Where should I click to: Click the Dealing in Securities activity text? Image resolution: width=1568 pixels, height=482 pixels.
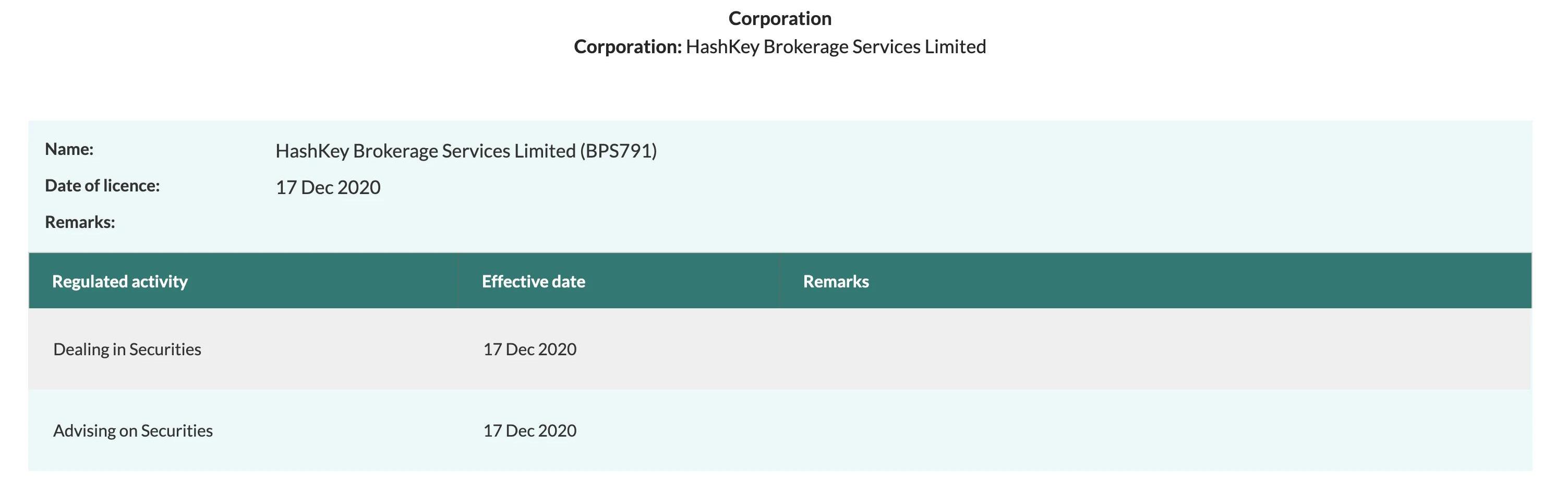tap(127, 350)
